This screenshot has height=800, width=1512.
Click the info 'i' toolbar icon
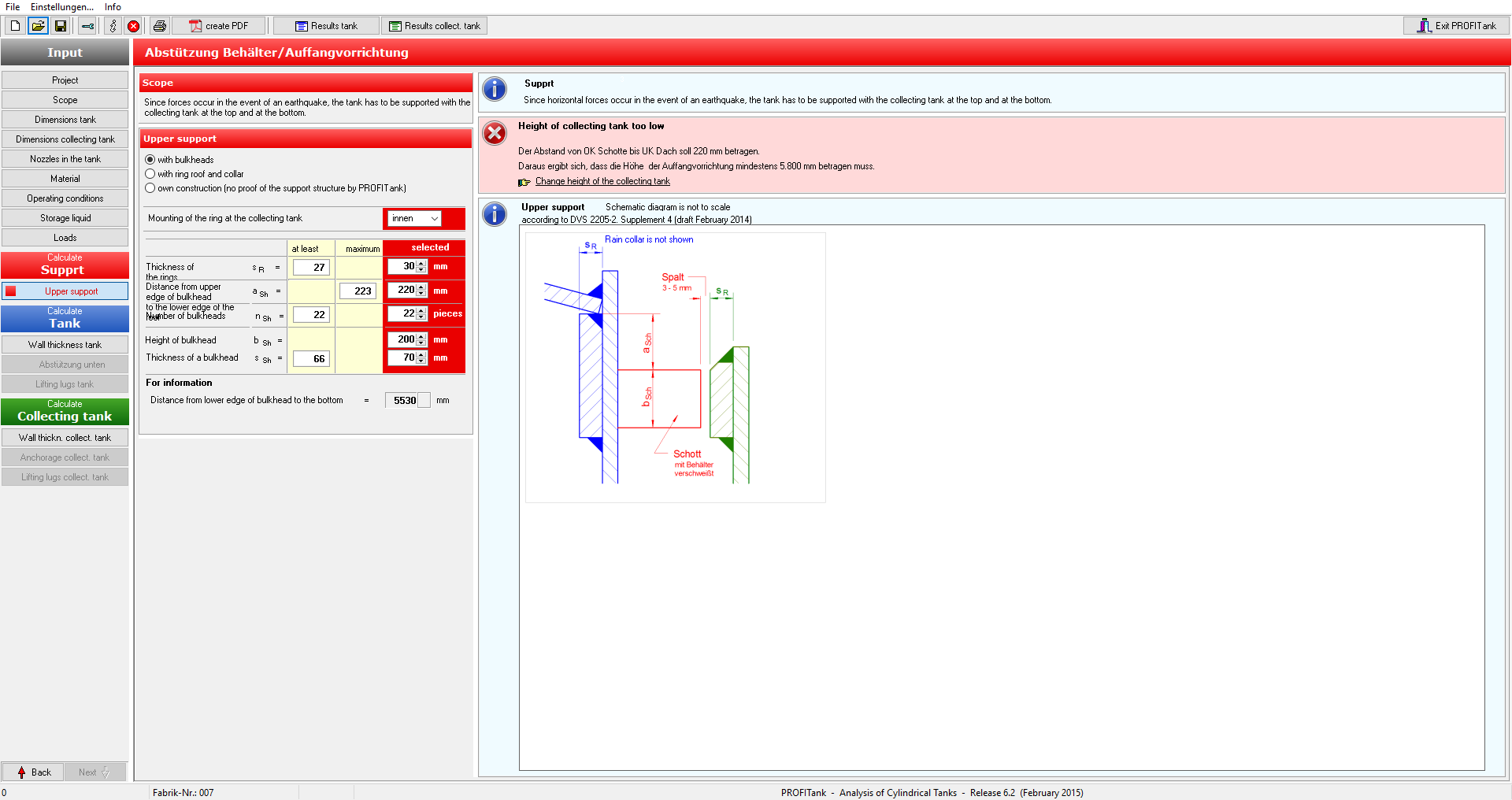(x=113, y=26)
